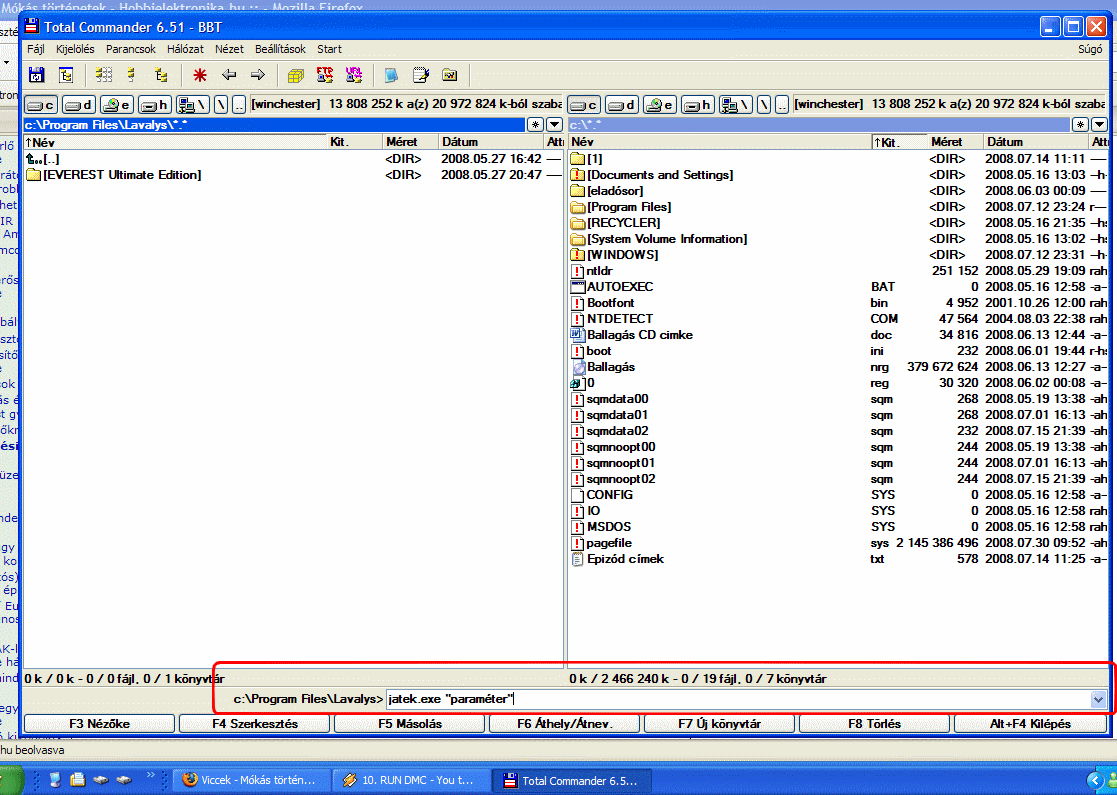Select drive c in the right panel
The image size is (1117, 795).
tap(583, 105)
